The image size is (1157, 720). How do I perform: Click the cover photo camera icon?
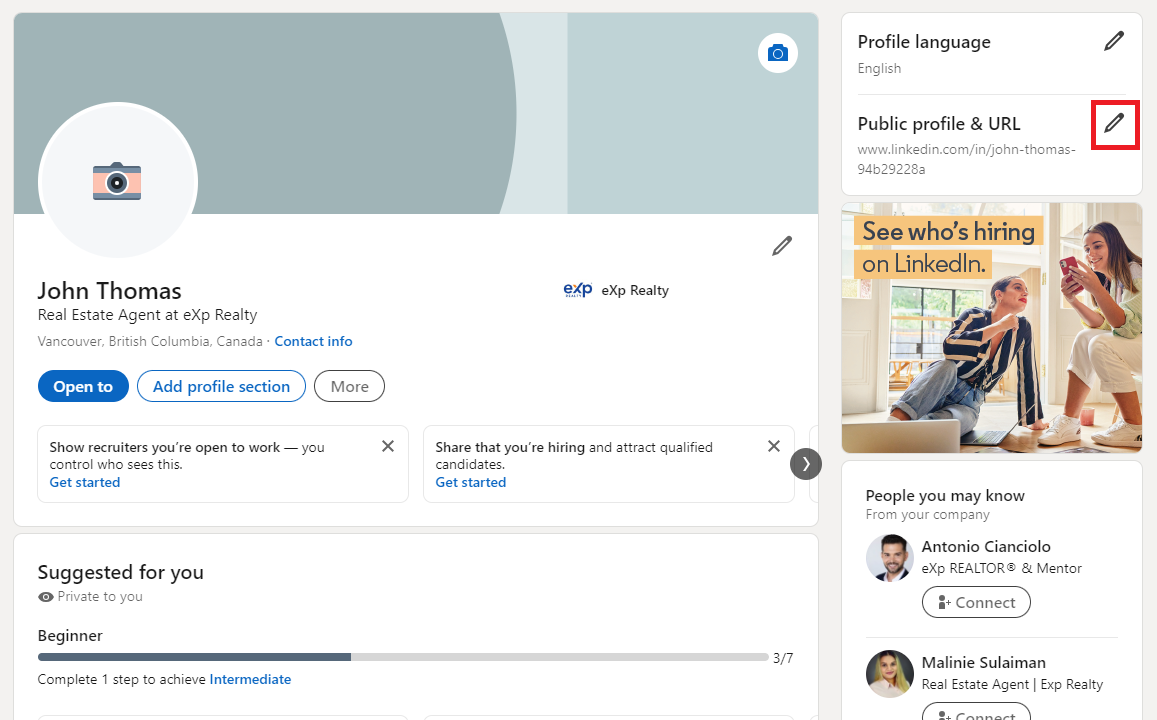click(x=778, y=53)
